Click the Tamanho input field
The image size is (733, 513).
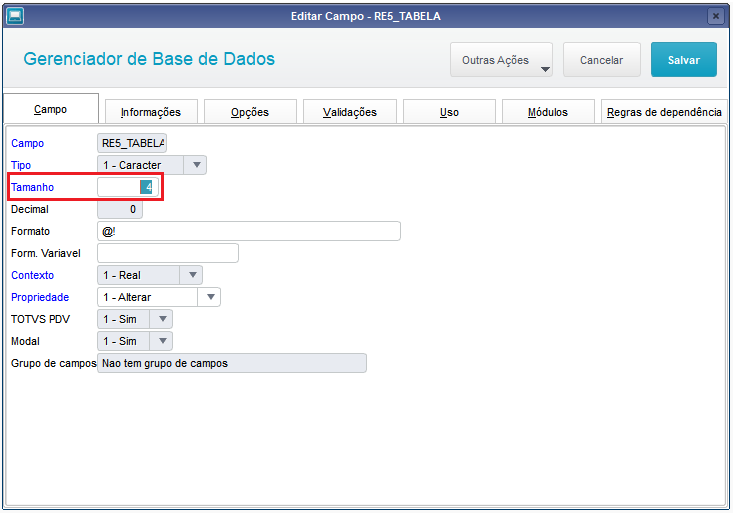pyautogui.click(x=128, y=187)
